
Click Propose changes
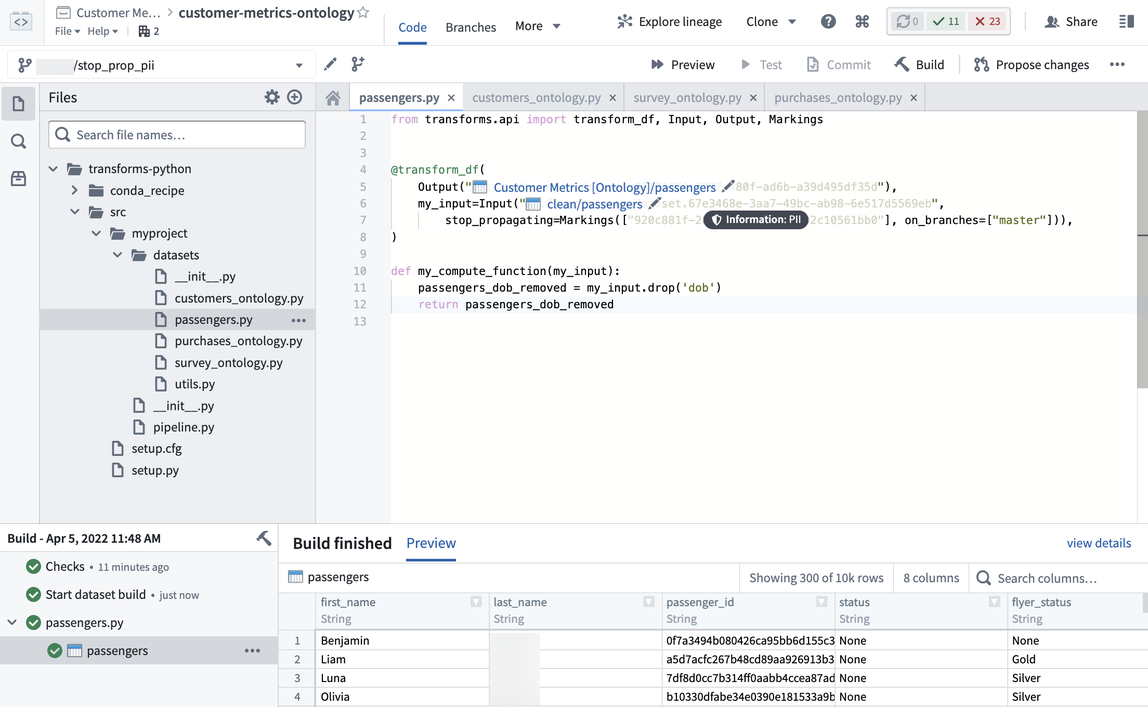[1032, 64]
